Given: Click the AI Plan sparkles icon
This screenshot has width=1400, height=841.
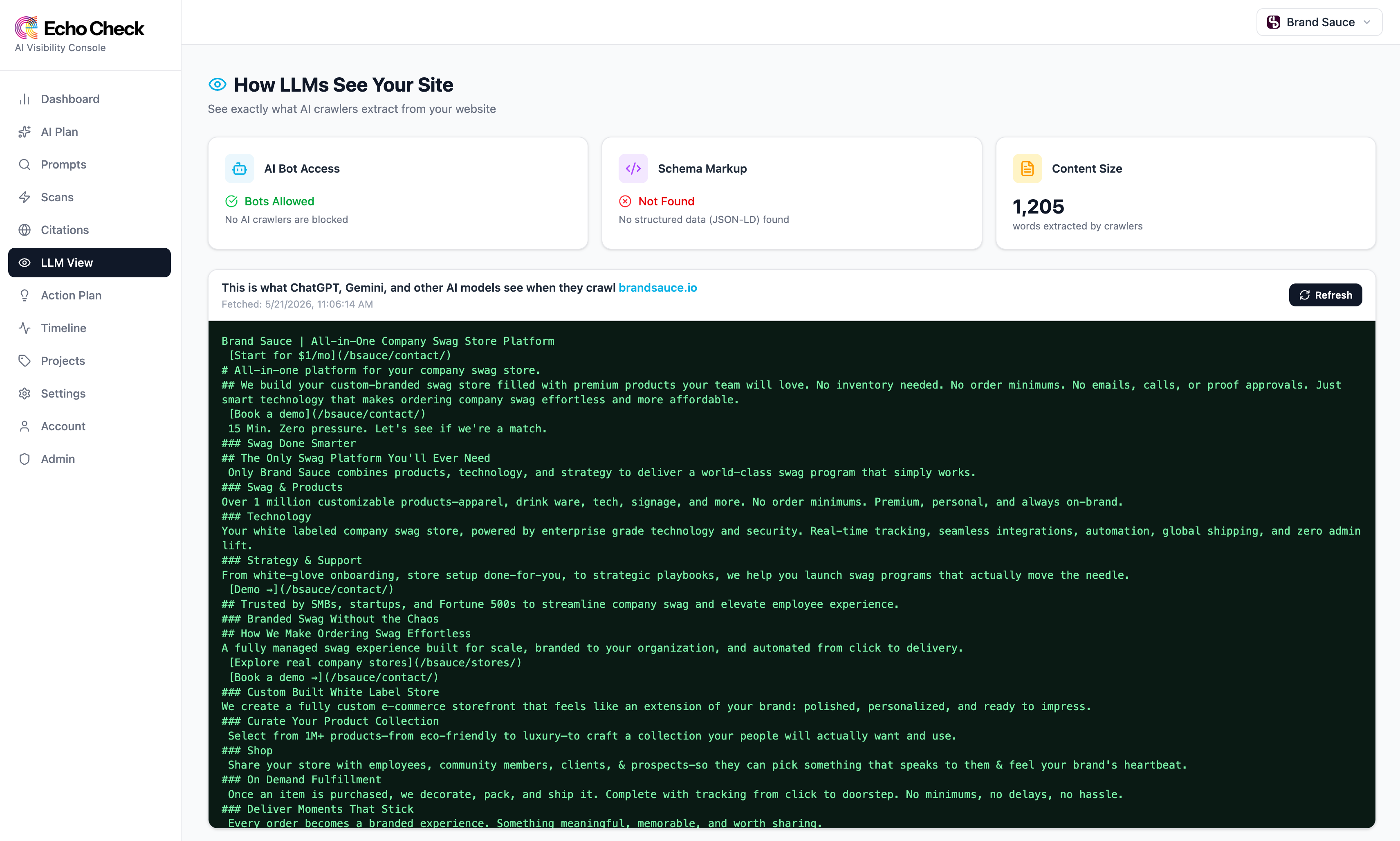Looking at the screenshot, I should click(25, 132).
